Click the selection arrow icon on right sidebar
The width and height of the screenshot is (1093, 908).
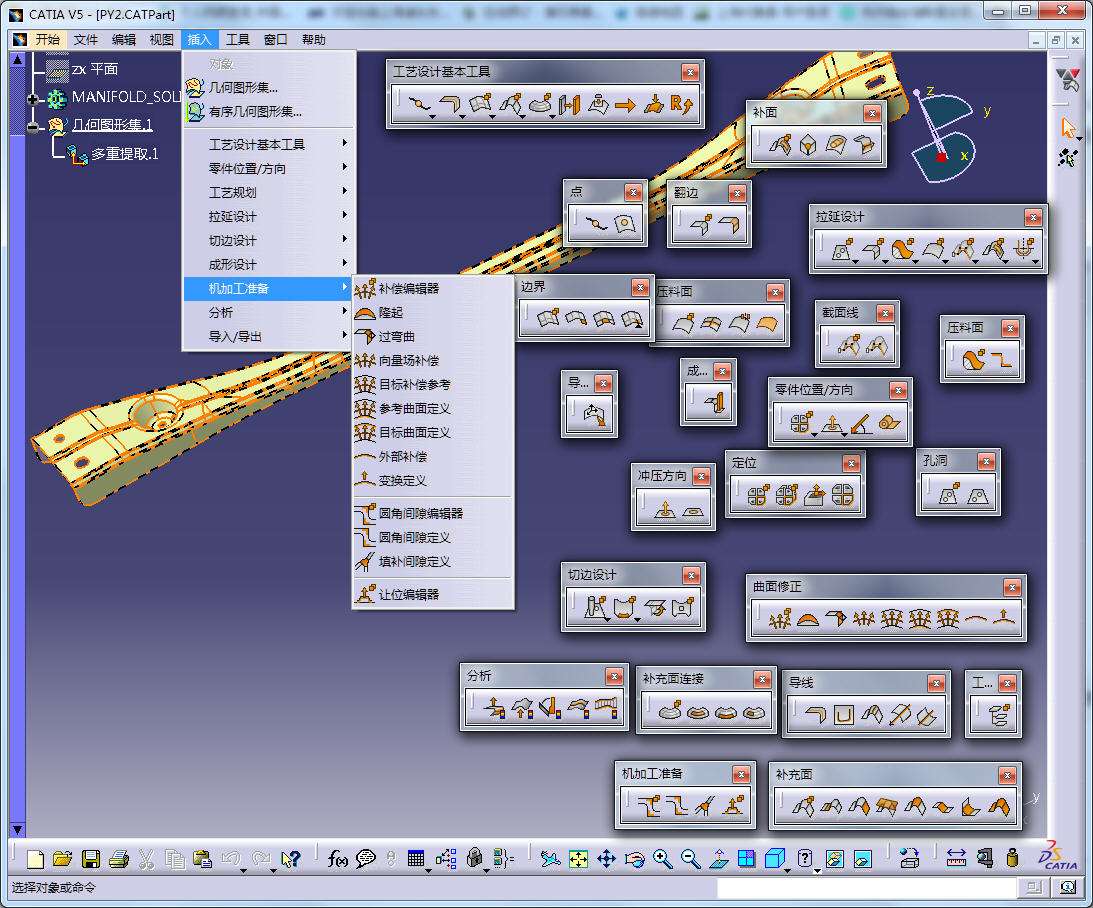coord(1068,128)
